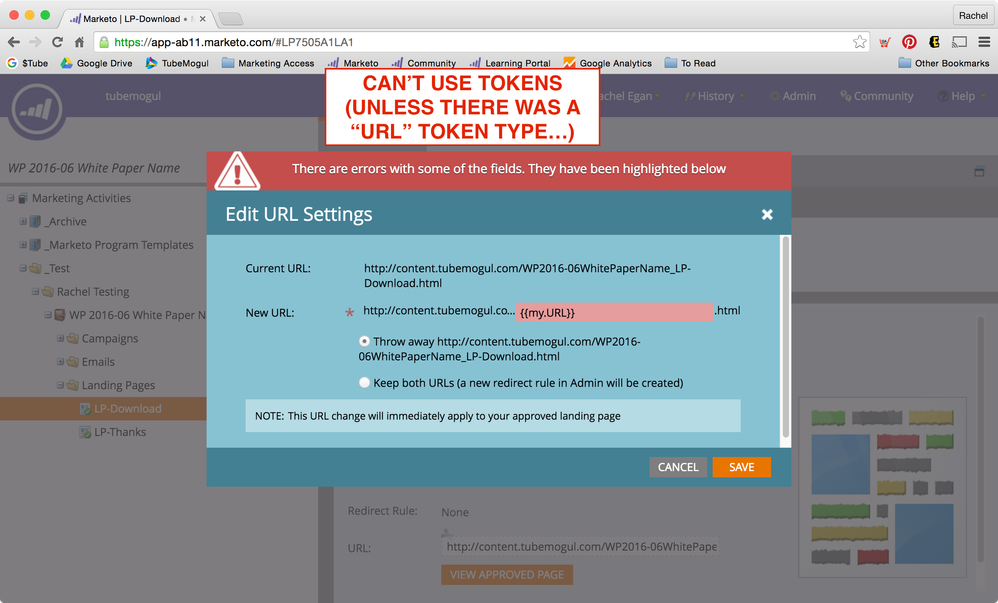Open To Read bookmarks folder

tap(690, 63)
